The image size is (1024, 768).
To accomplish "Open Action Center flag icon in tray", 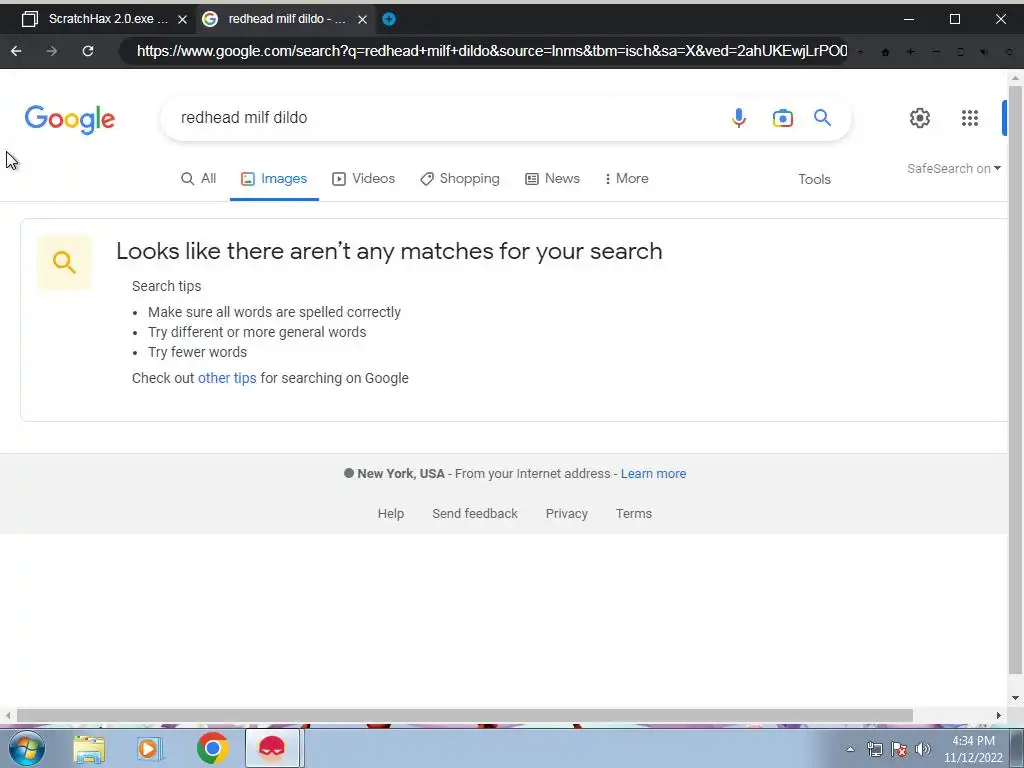I will 899,749.
